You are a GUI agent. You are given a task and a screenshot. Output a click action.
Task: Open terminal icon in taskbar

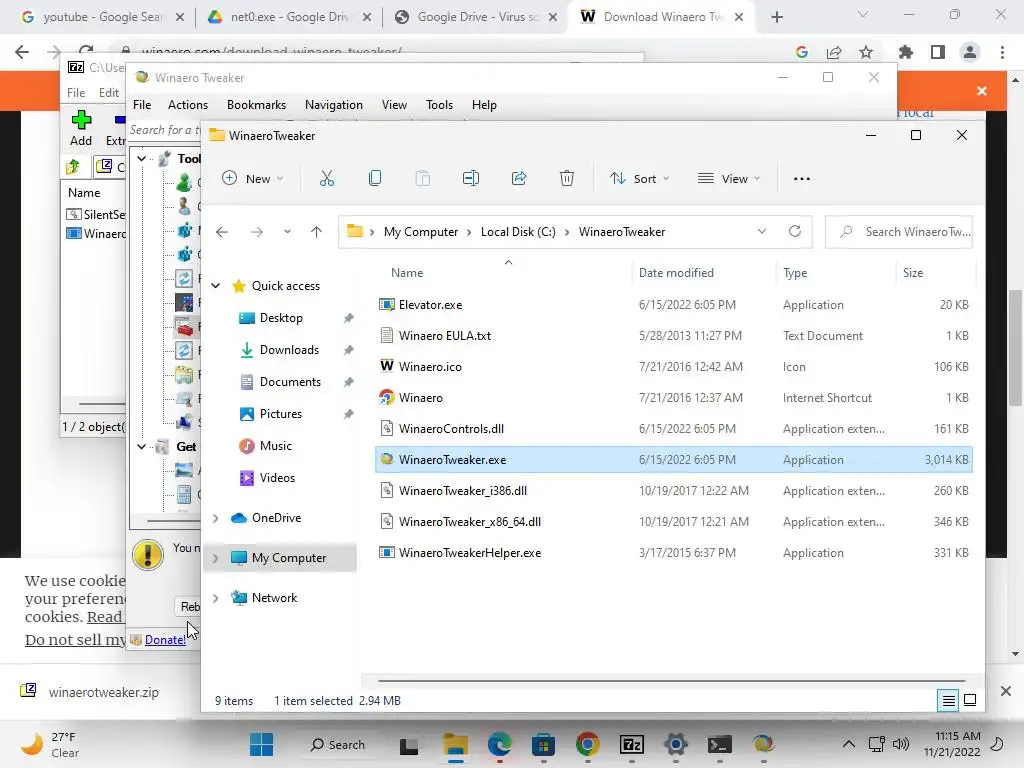pos(720,744)
